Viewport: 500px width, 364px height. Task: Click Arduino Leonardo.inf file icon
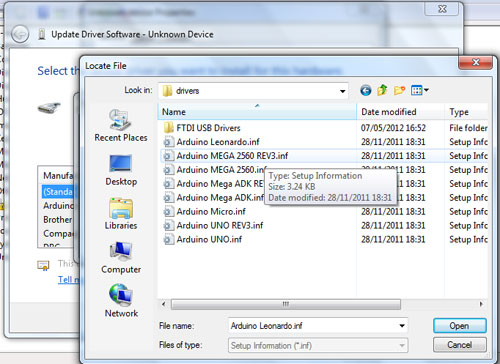tap(169, 142)
